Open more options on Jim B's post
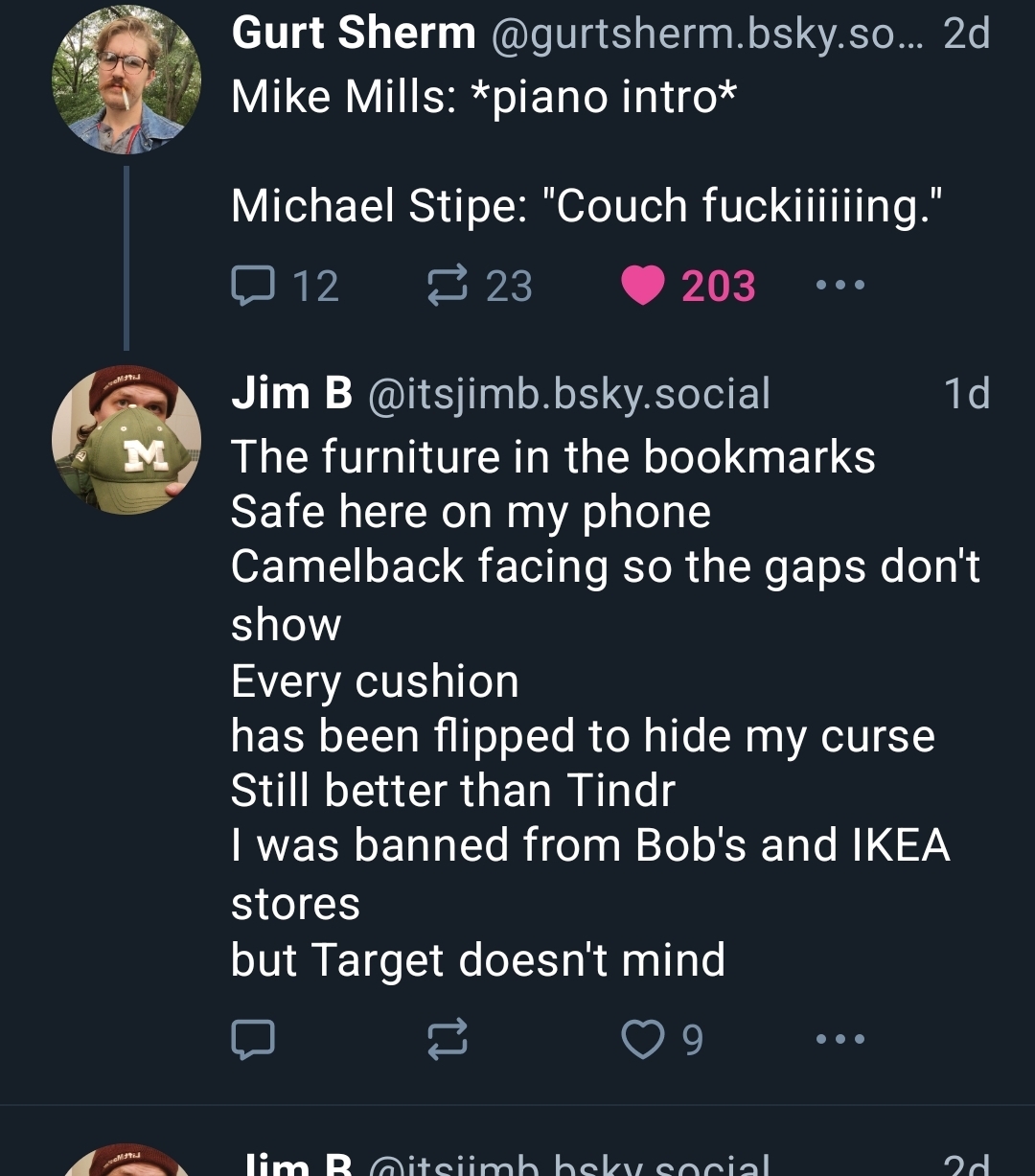The height and width of the screenshot is (1176, 1035). point(840,1039)
